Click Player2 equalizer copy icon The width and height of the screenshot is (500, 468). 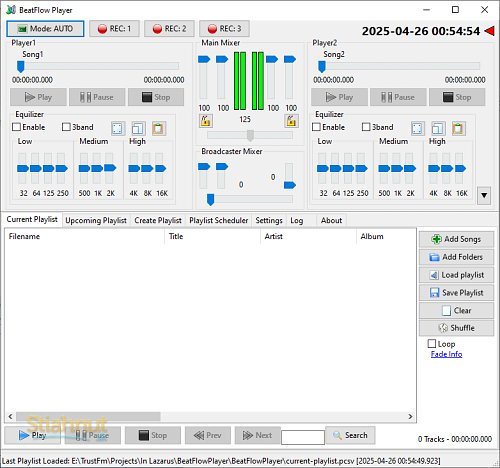click(438, 128)
